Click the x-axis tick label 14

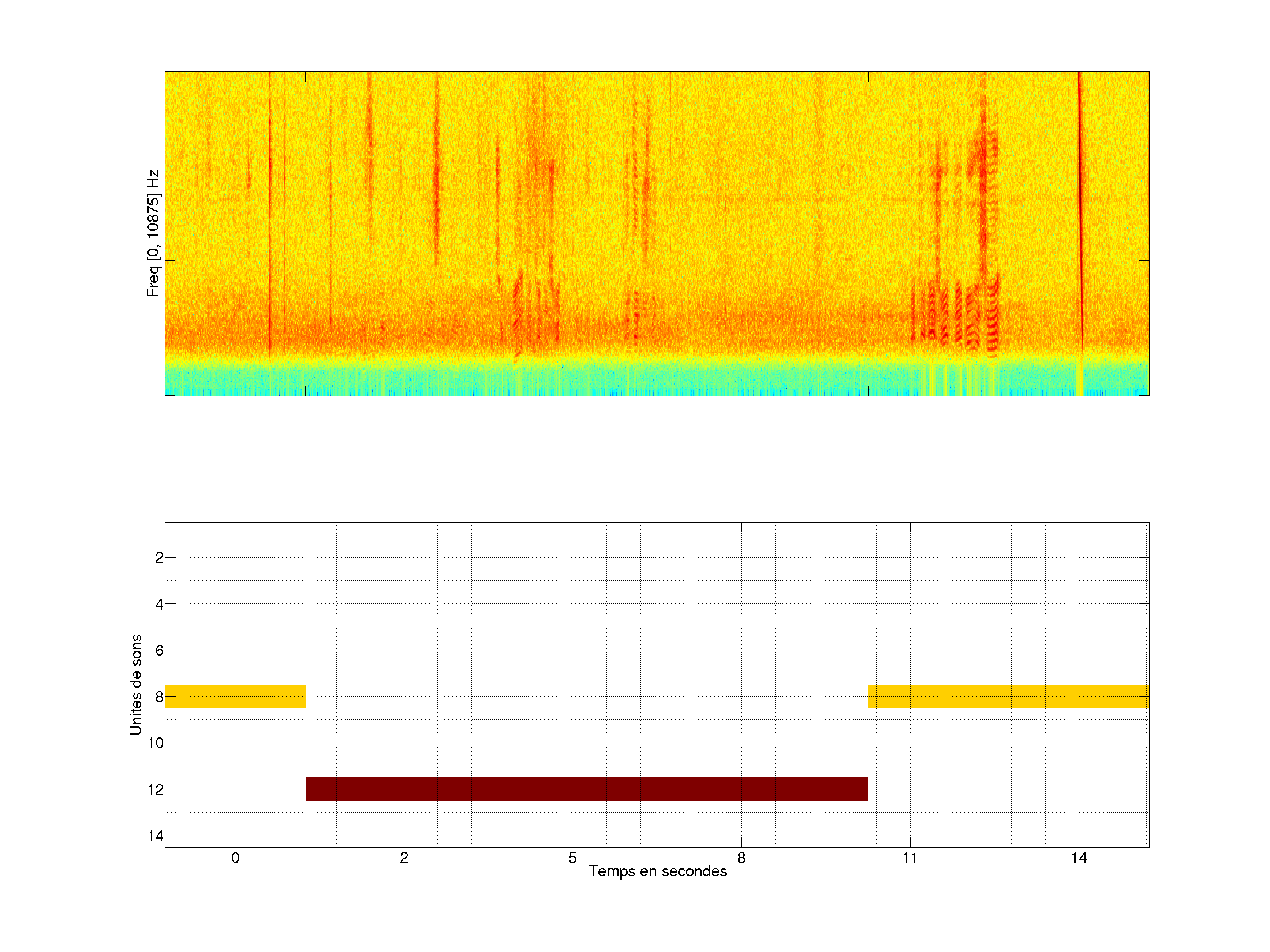pyautogui.click(x=1079, y=858)
